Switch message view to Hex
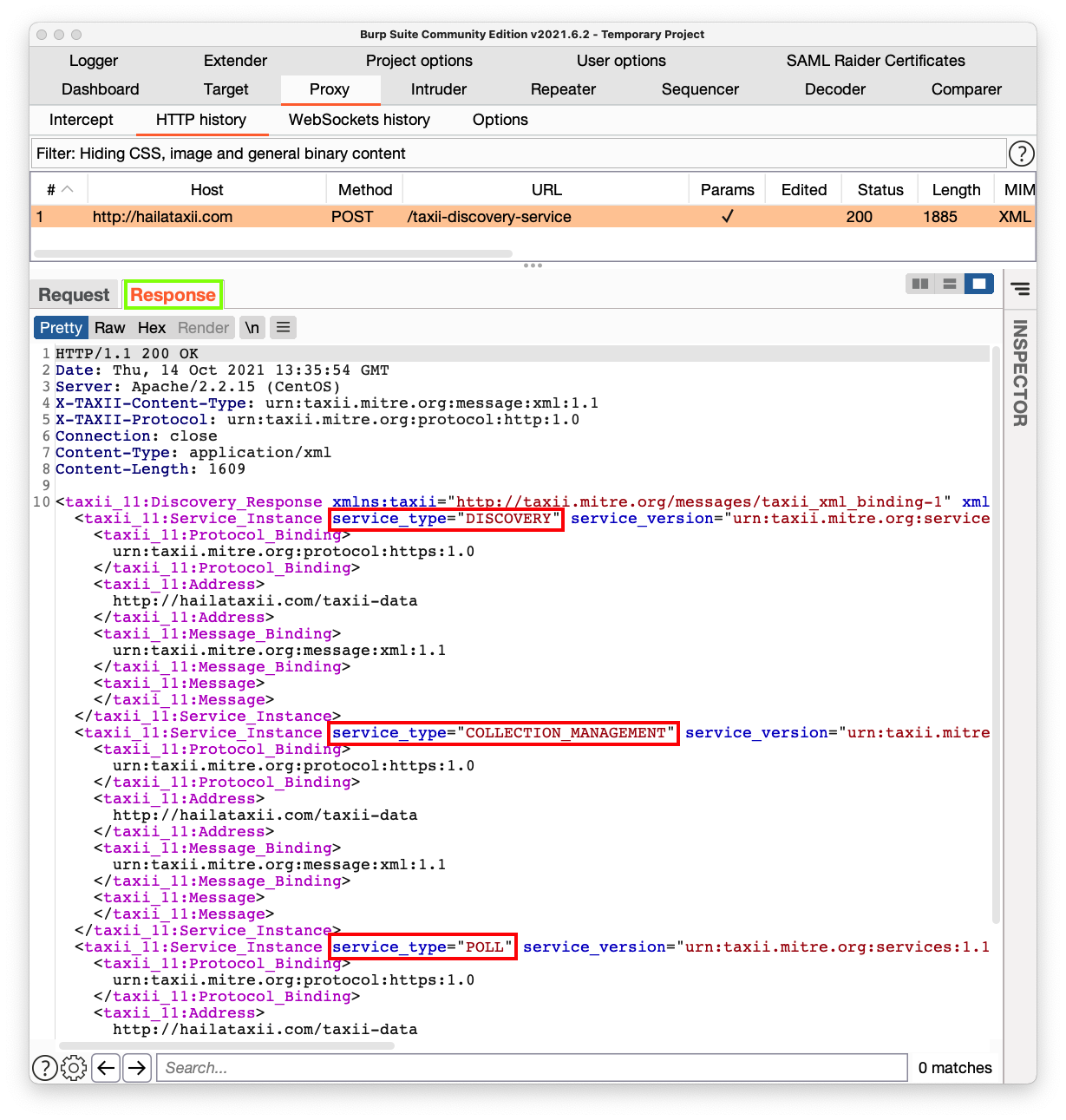This screenshot has width=1066, height=1120. click(x=151, y=328)
